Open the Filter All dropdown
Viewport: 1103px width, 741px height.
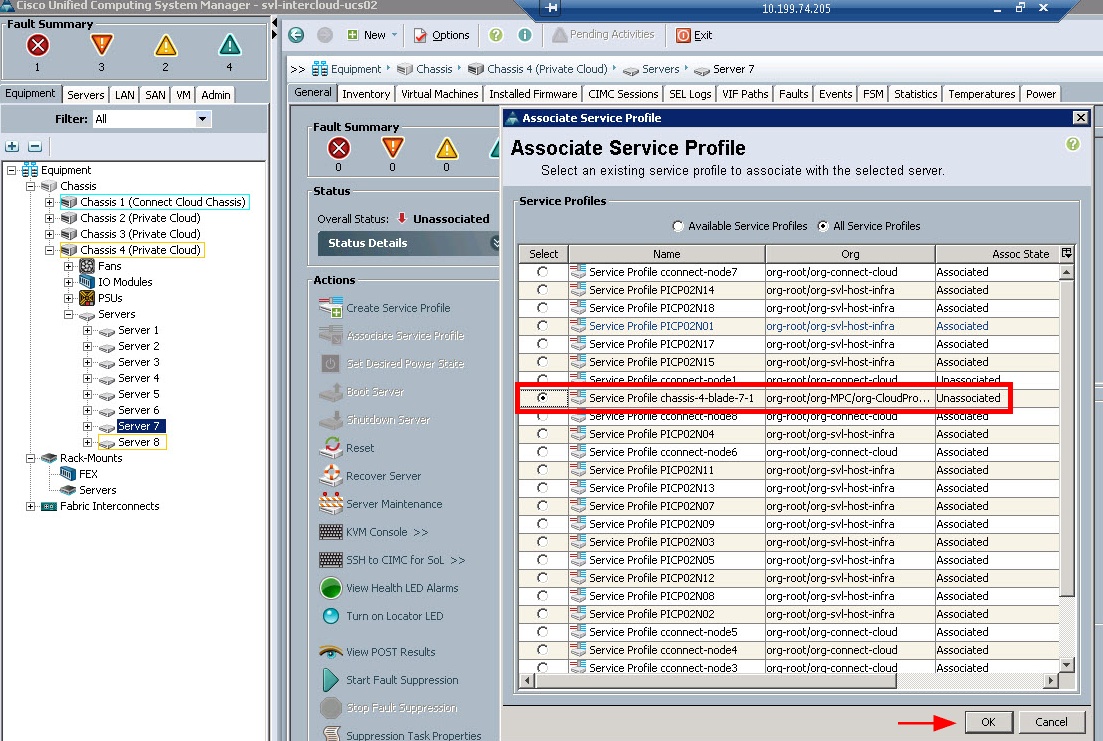pyautogui.click(x=203, y=119)
